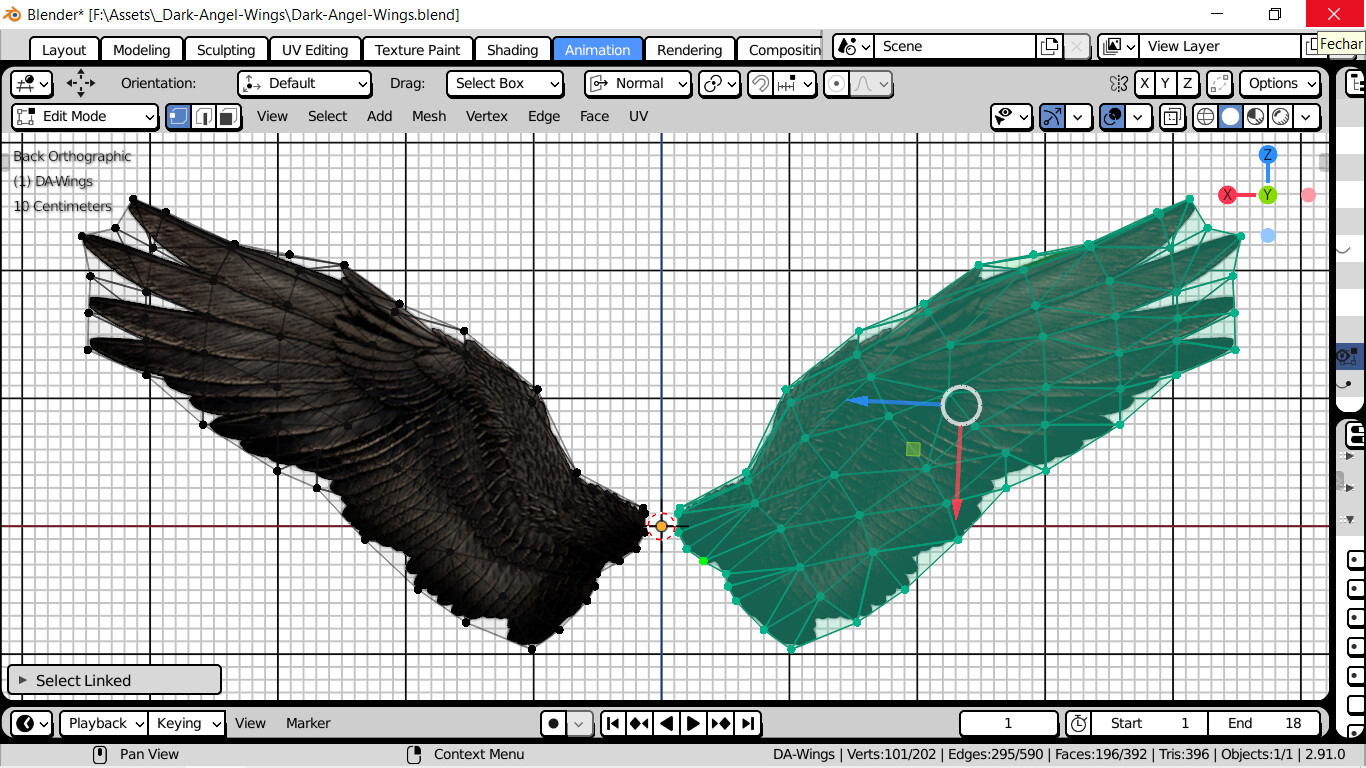Open the Keying dropdown in the timeline

click(186, 723)
